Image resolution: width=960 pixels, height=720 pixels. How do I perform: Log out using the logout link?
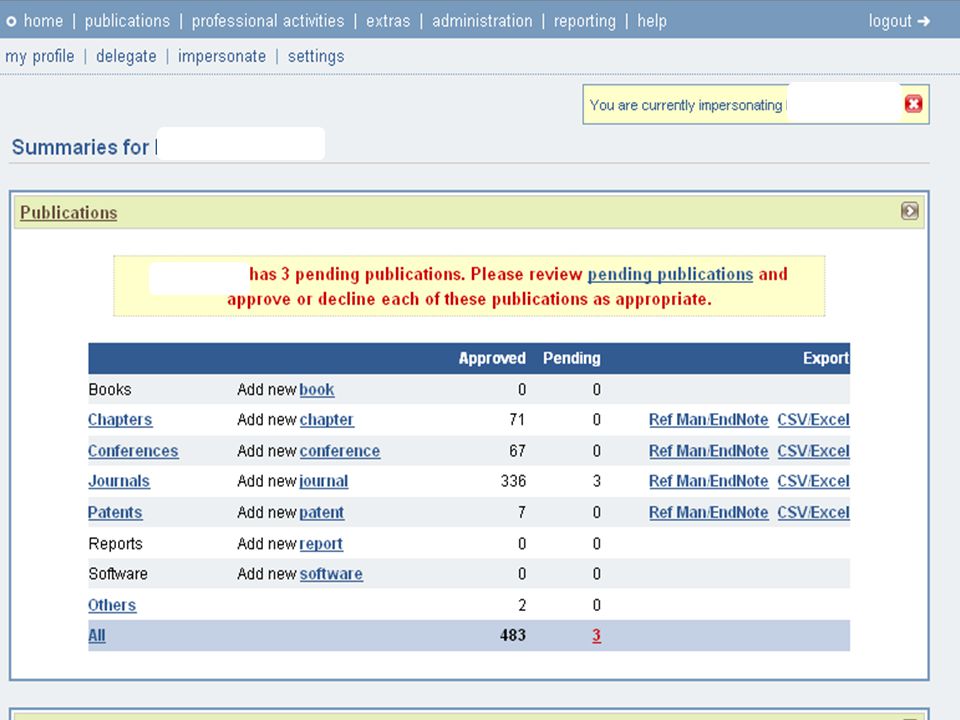890,21
